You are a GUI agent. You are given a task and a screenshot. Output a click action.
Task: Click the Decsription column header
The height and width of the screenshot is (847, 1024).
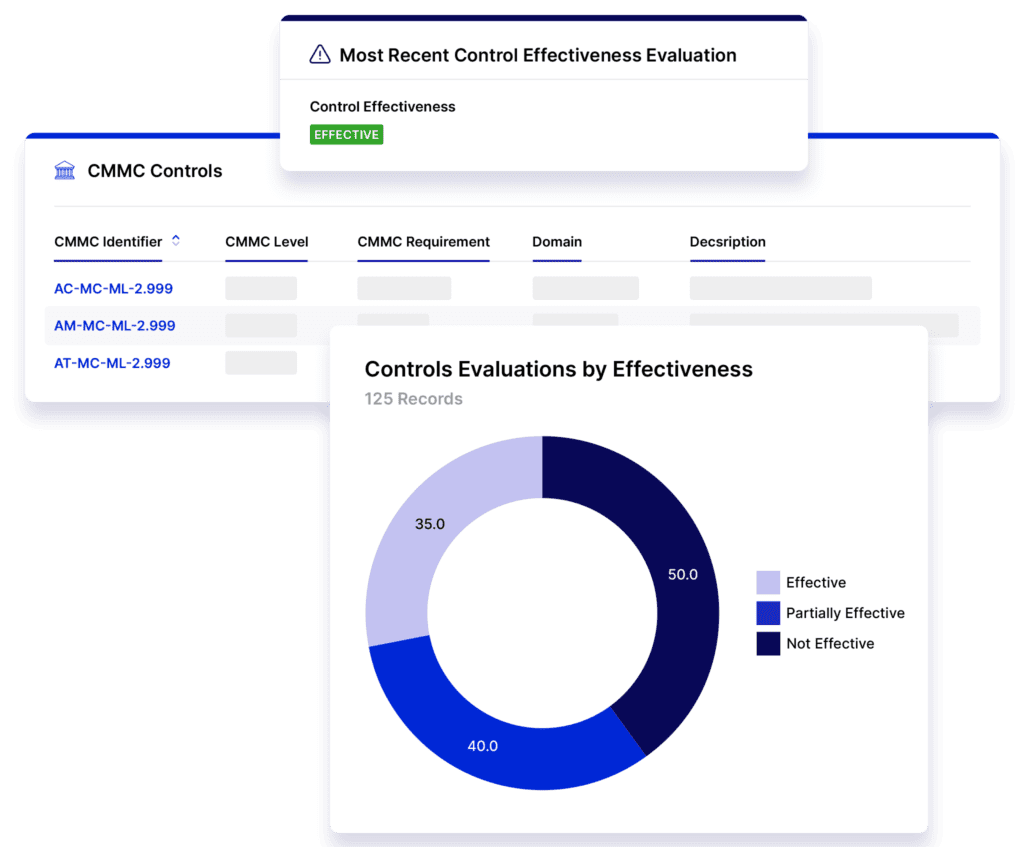click(728, 242)
